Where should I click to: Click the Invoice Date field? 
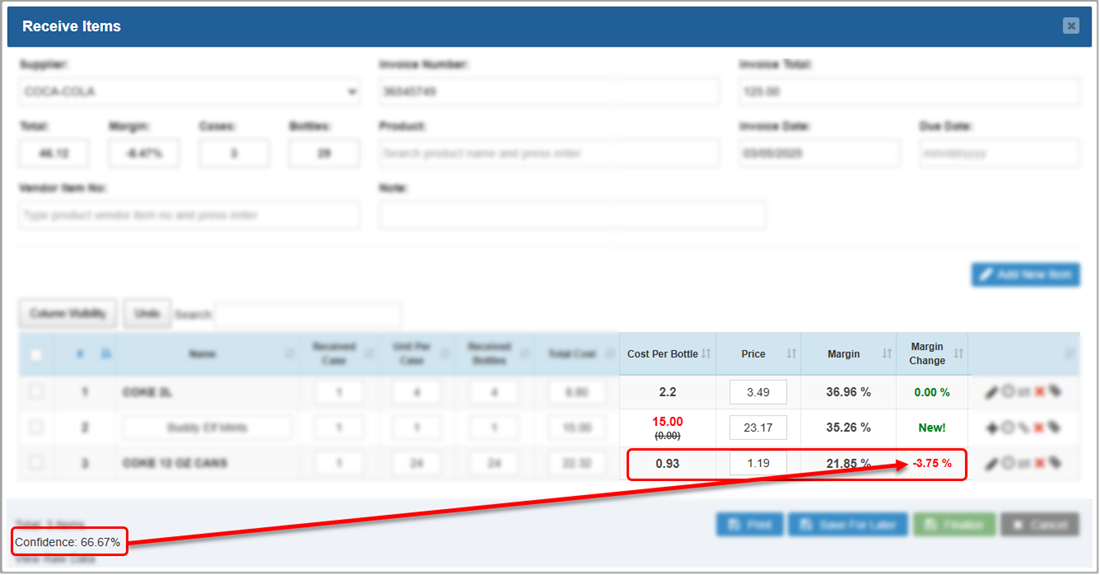(x=819, y=154)
